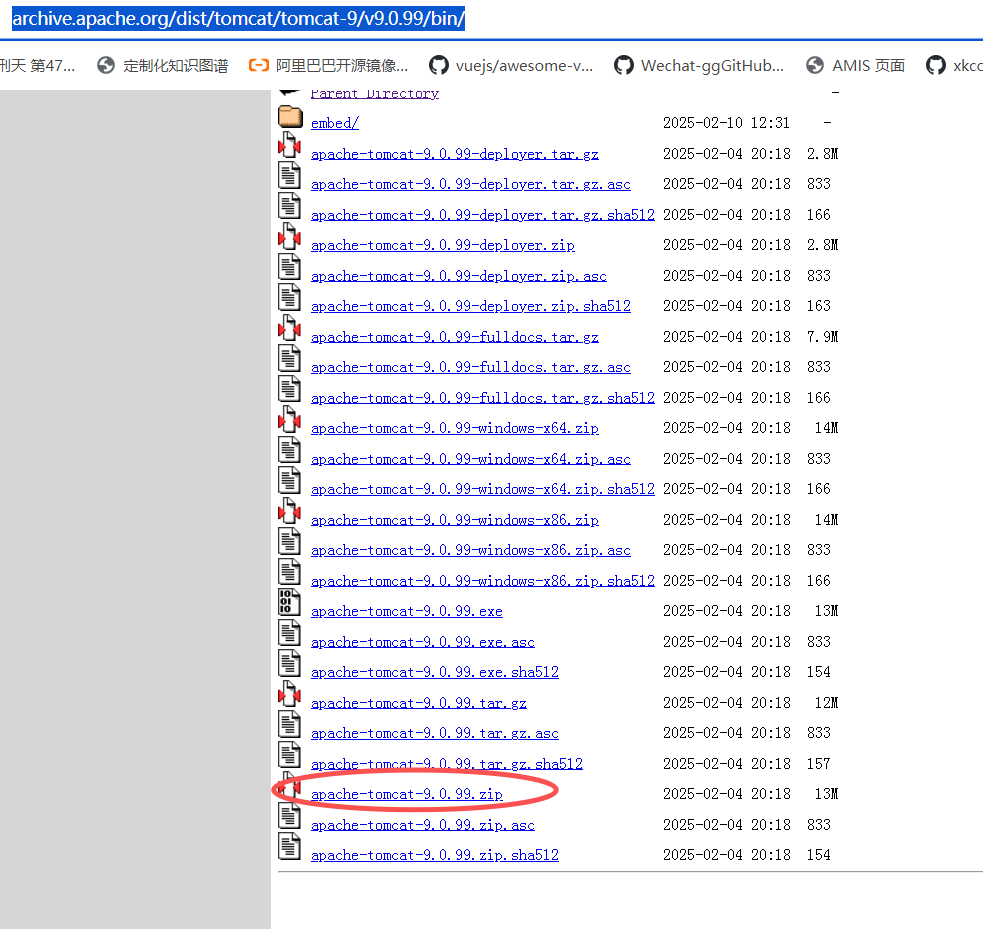The height and width of the screenshot is (929, 983).
Task: Go to Parent Directory link
Action: pyautogui.click(x=375, y=93)
